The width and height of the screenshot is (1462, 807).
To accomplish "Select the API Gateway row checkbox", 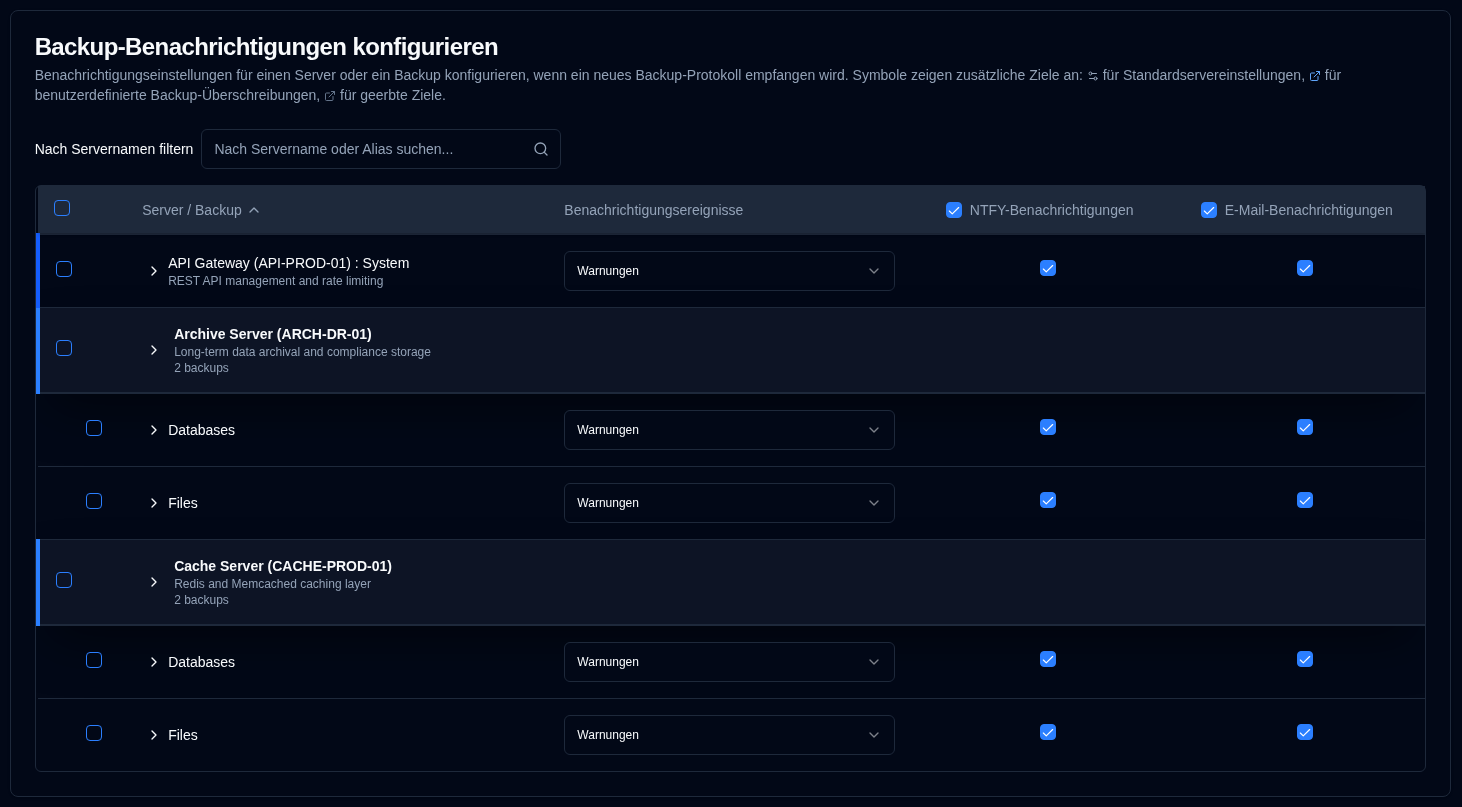I will click(64, 269).
